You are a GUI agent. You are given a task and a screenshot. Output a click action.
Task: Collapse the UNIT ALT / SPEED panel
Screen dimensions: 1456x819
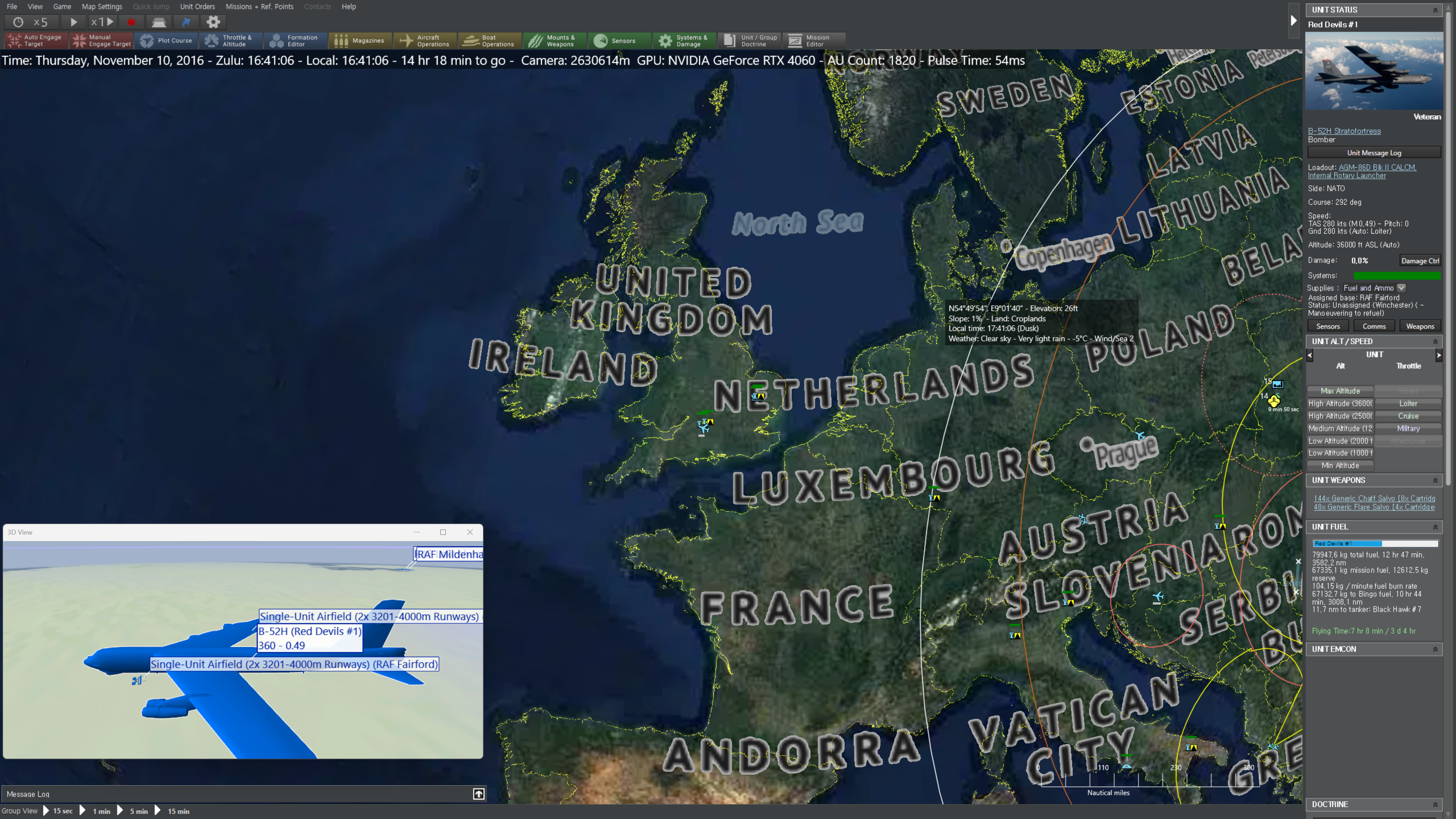point(1435,341)
